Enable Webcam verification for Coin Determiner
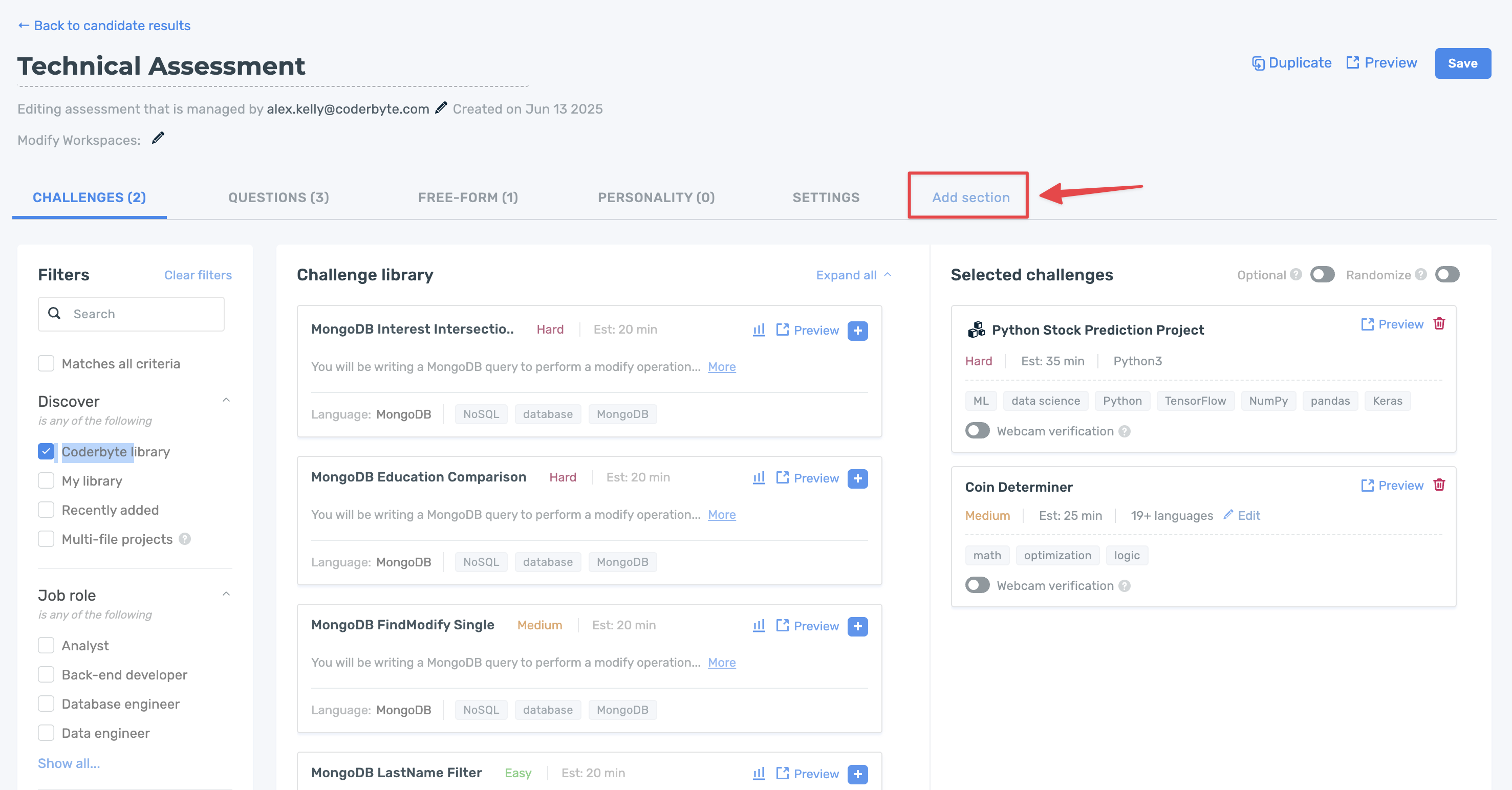The image size is (1512, 790). (977, 585)
